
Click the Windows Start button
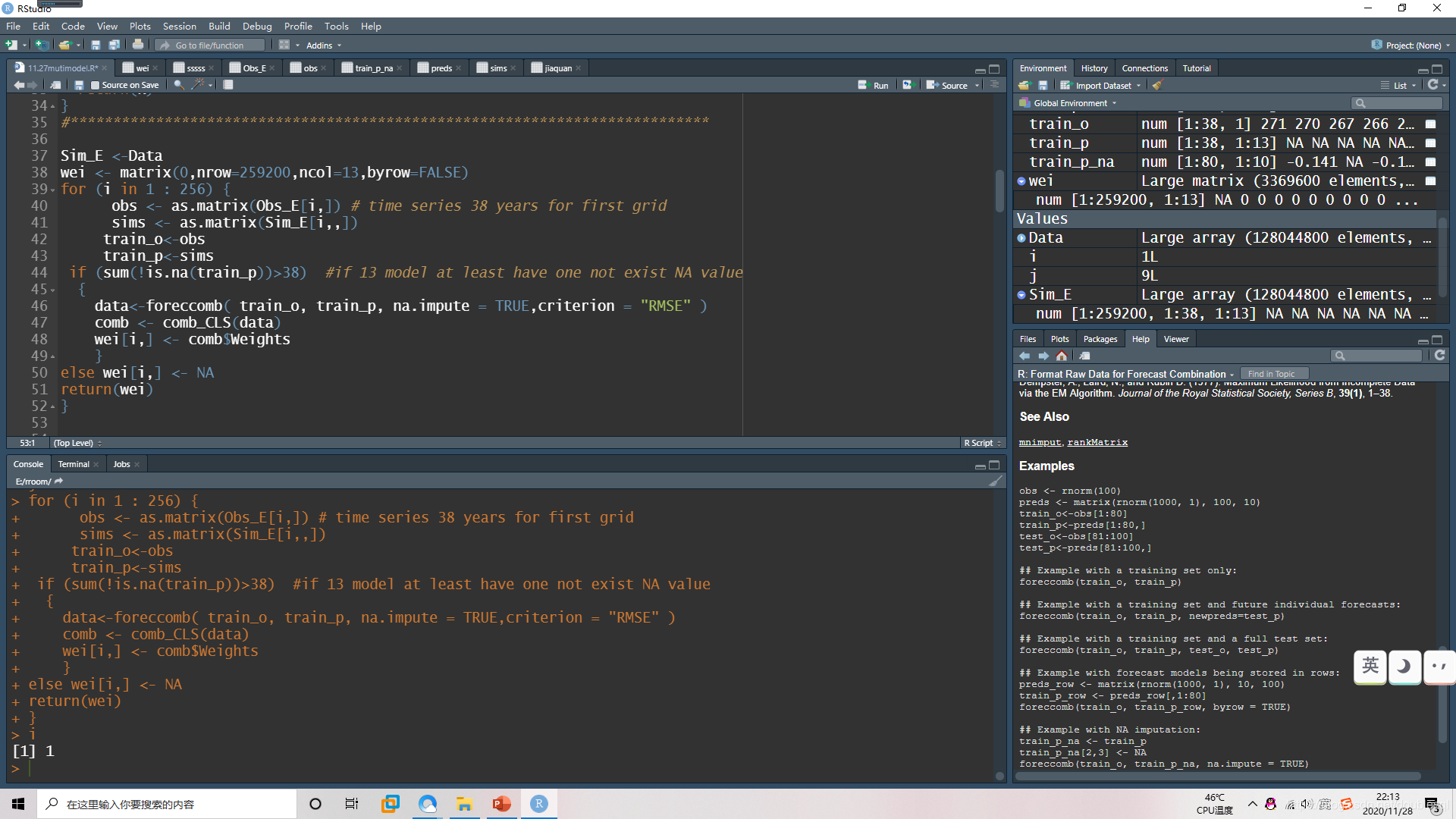point(18,804)
